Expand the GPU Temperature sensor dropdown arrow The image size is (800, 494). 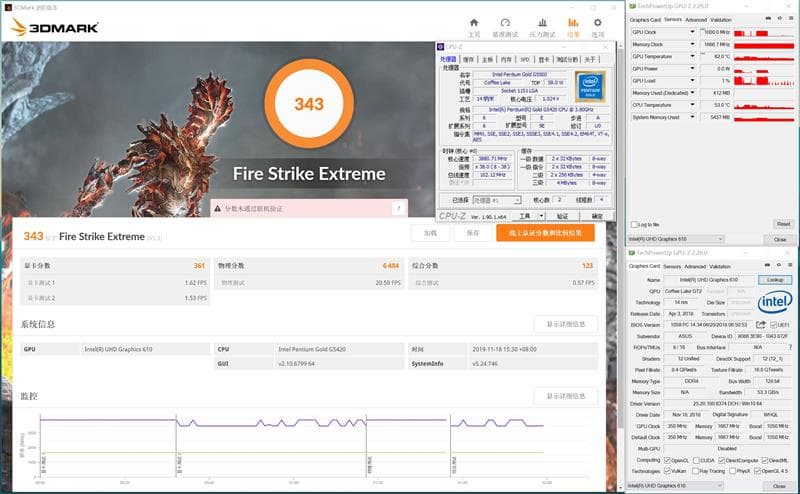pos(692,57)
